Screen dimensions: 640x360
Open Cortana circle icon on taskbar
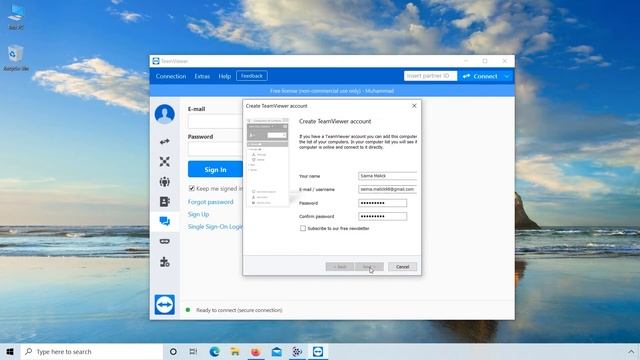pyautogui.click(x=173, y=351)
